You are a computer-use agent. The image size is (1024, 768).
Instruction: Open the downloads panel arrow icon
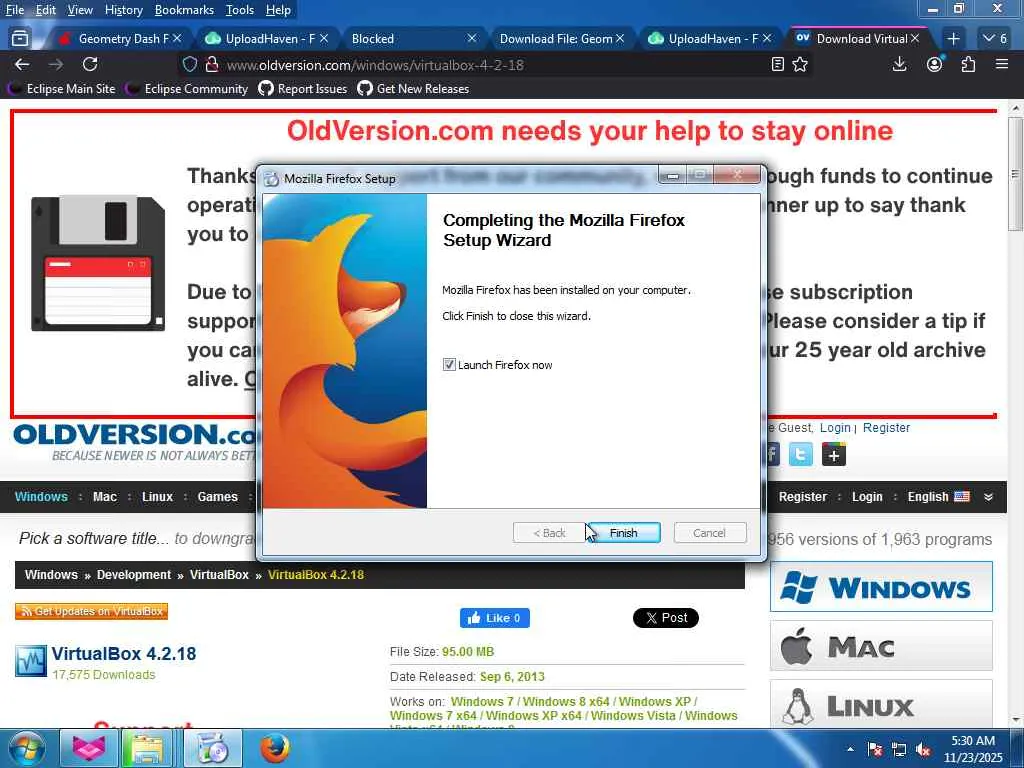coord(899,64)
